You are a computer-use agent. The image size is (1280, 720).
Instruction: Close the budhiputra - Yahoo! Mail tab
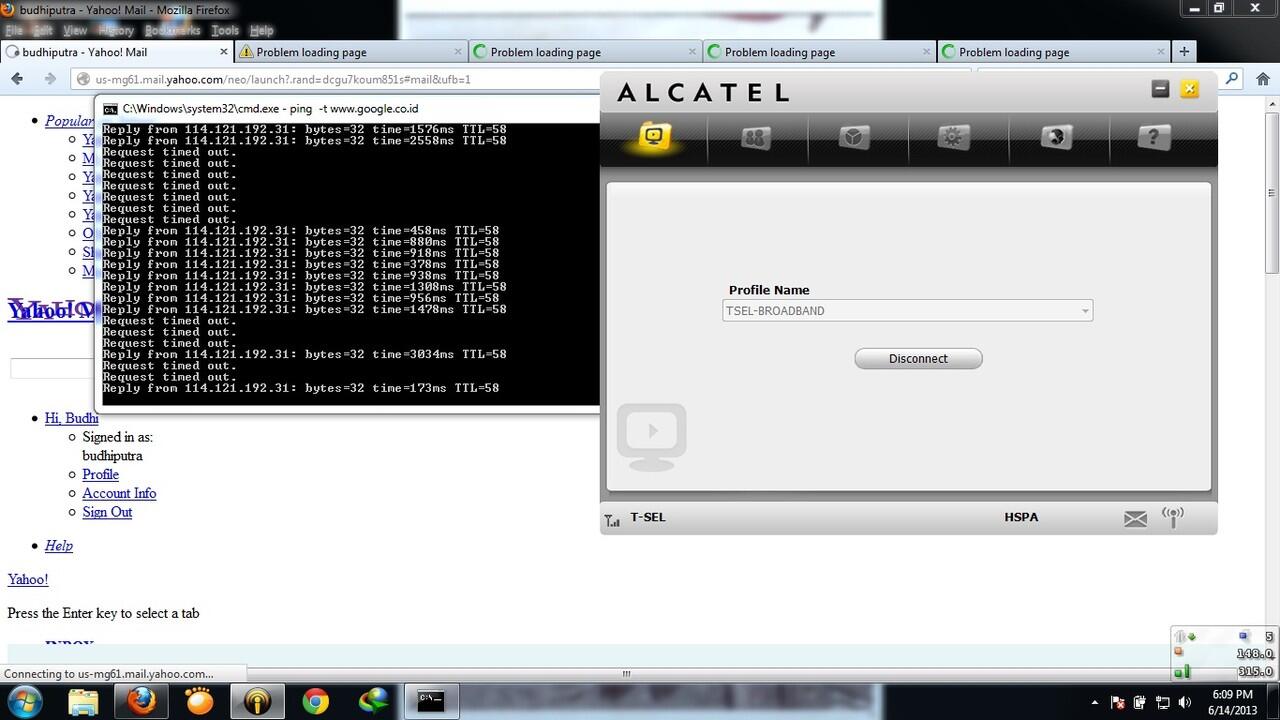click(224, 52)
